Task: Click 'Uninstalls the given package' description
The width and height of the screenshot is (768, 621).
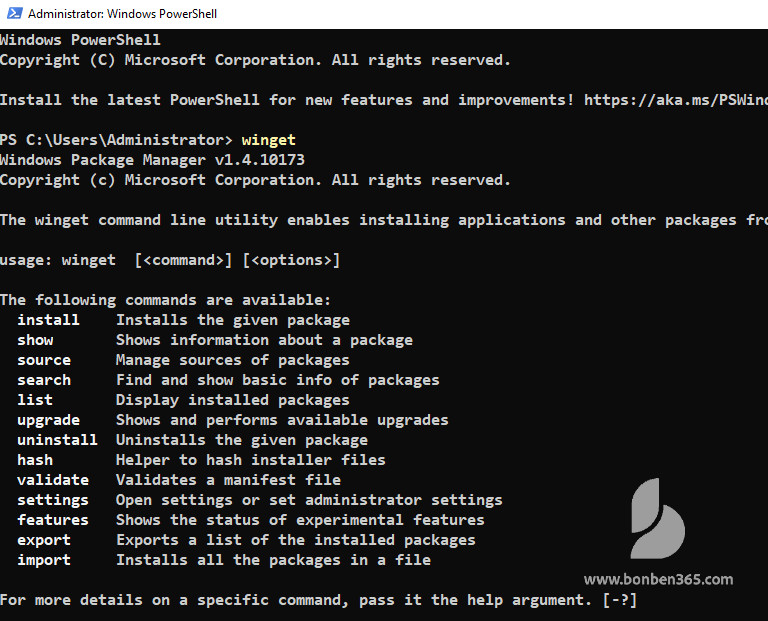Action: 242,440
